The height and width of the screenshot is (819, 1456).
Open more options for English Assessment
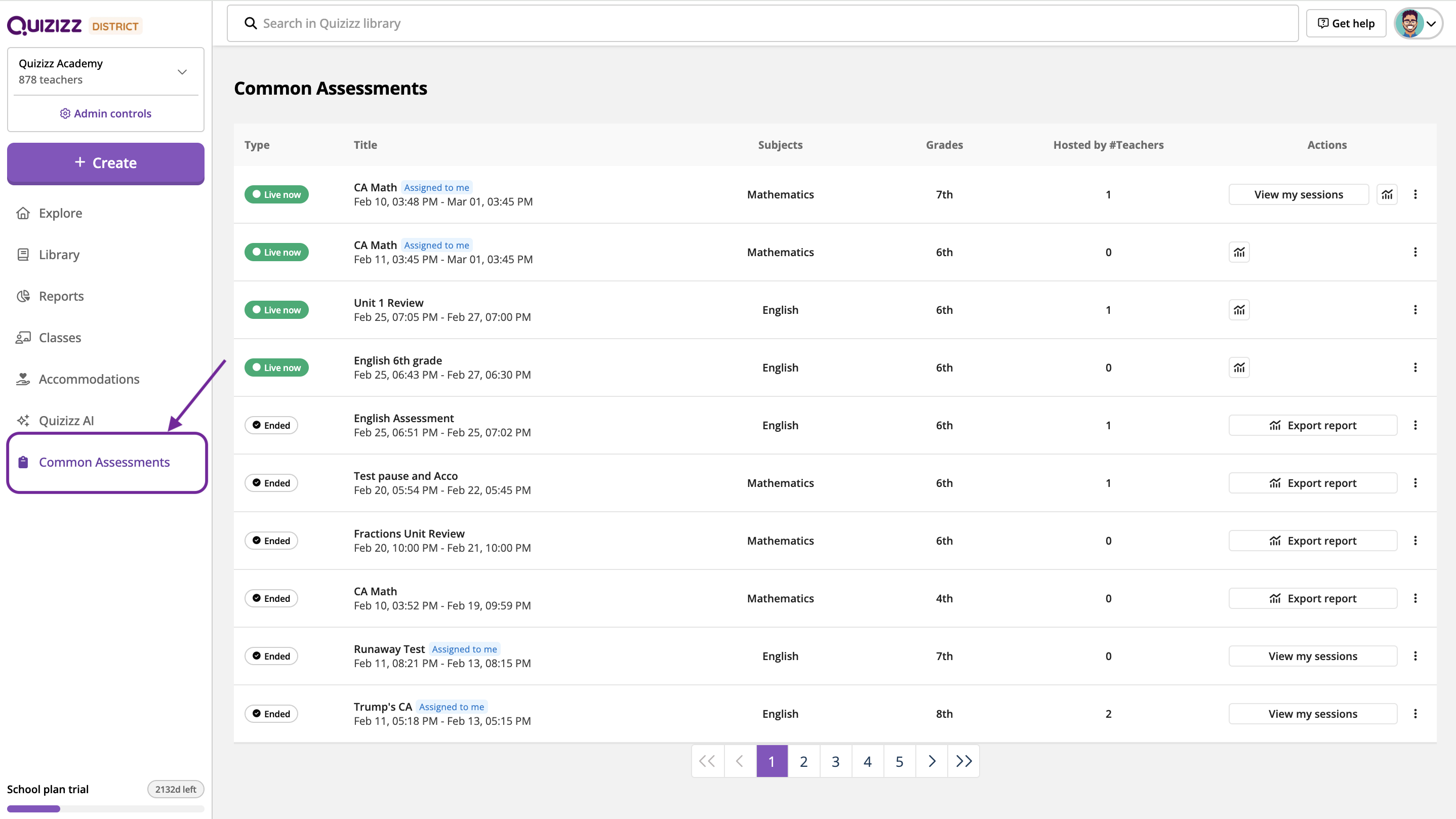point(1415,425)
